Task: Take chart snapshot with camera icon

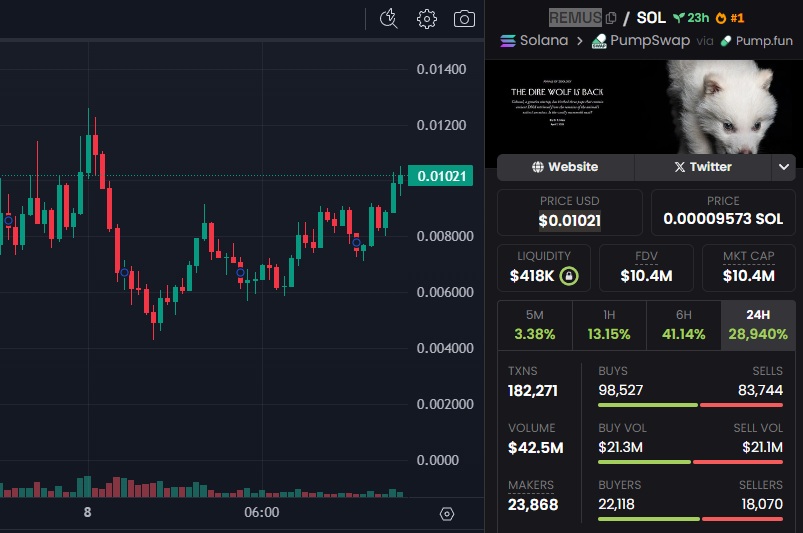Action: 464,19
